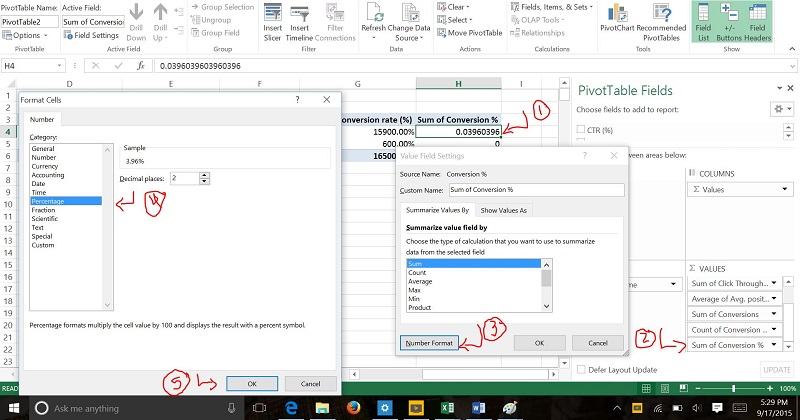Open Field Settings in Active Field group
The width and height of the screenshot is (800, 420).
point(91,35)
